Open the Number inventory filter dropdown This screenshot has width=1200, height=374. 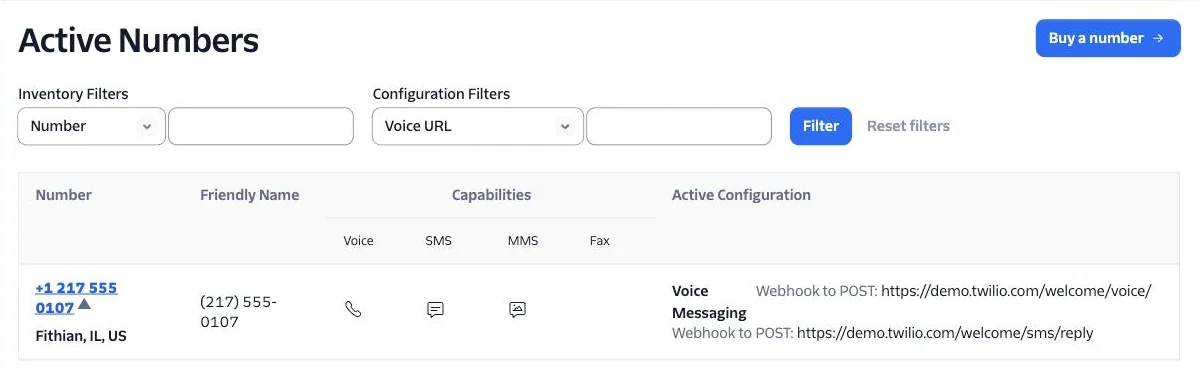(x=92, y=126)
